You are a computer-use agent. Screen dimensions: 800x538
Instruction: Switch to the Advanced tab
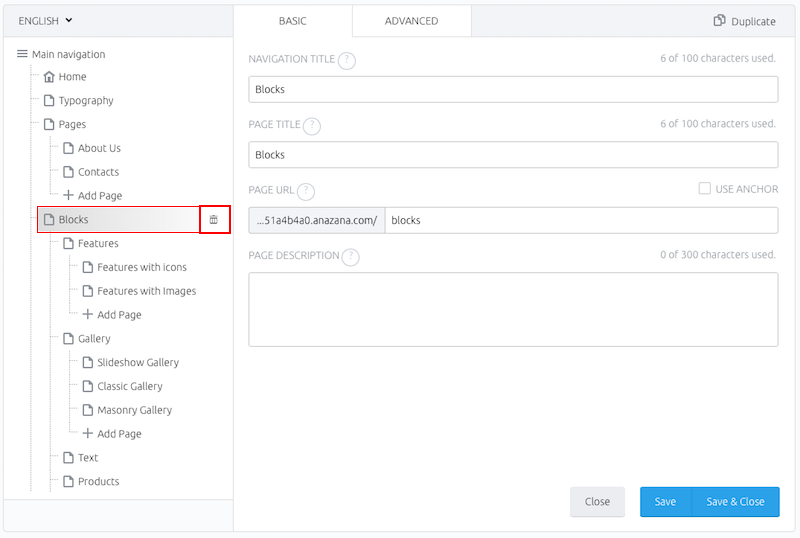pos(411,21)
